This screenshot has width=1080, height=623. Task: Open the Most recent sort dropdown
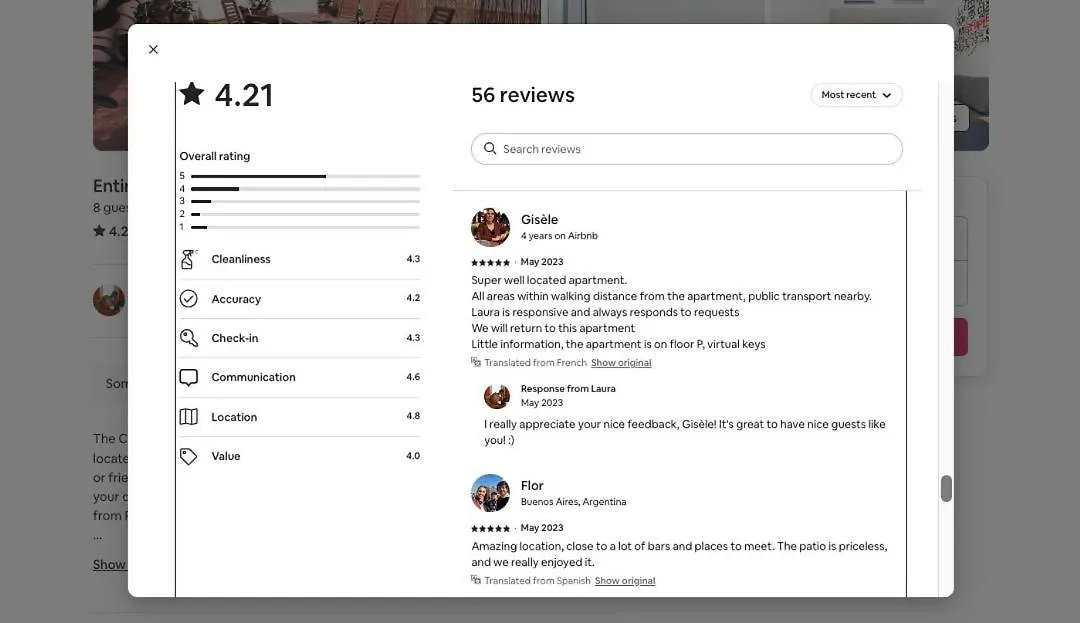[856, 95]
